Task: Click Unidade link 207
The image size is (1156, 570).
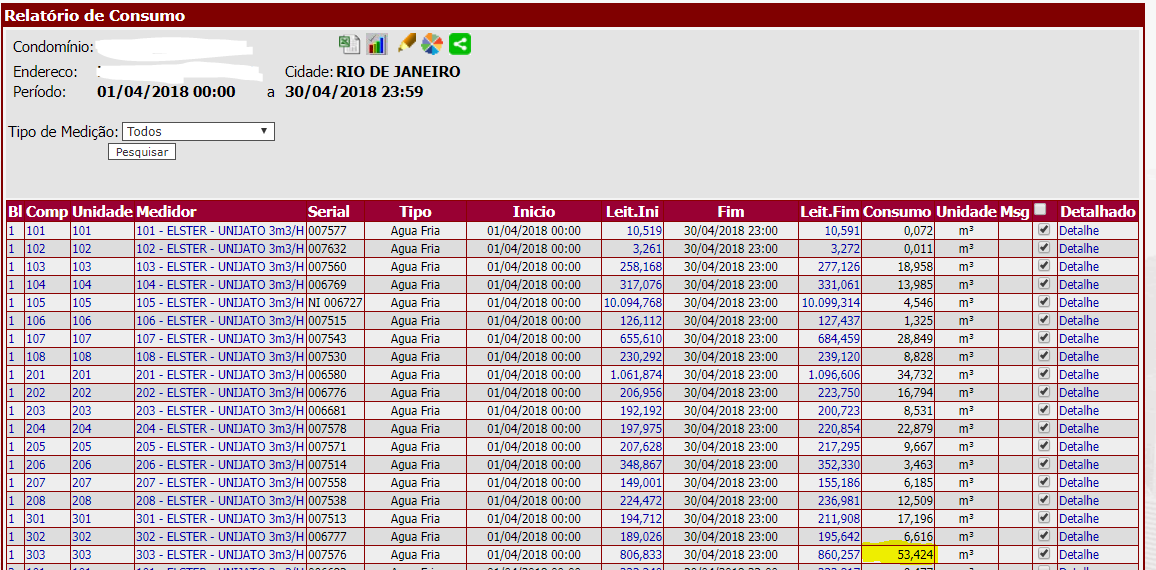Action: click(81, 483)
